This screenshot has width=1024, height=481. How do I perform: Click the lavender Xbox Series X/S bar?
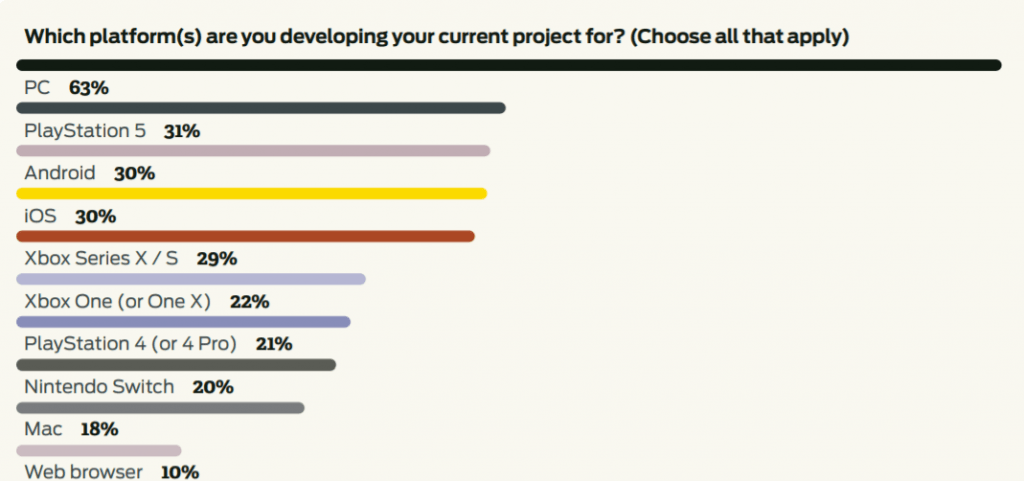[x=191, y=279]
